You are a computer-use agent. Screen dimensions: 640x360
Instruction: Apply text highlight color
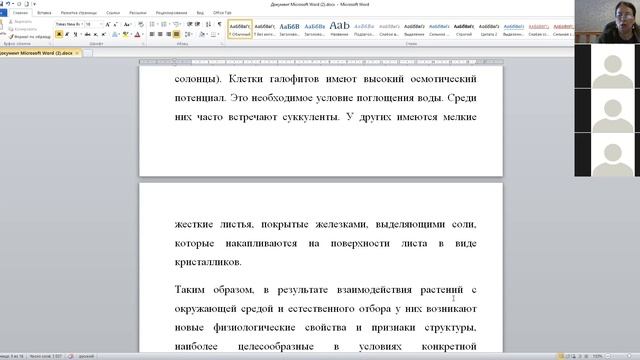[x=125, y=34]
